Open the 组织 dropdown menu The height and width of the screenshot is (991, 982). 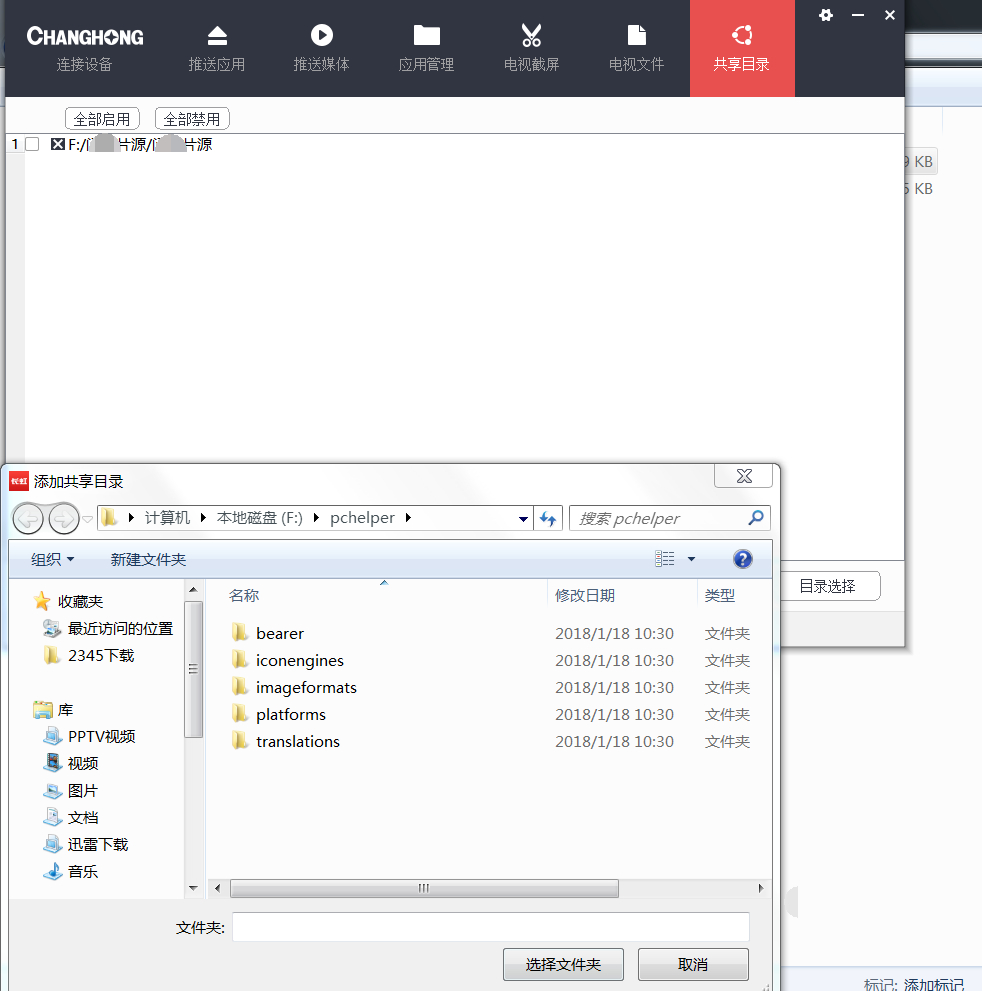52,559
